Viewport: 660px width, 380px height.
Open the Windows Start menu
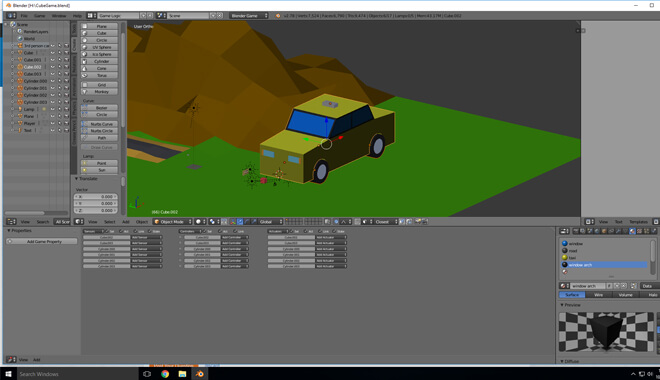tap(8, 374)
